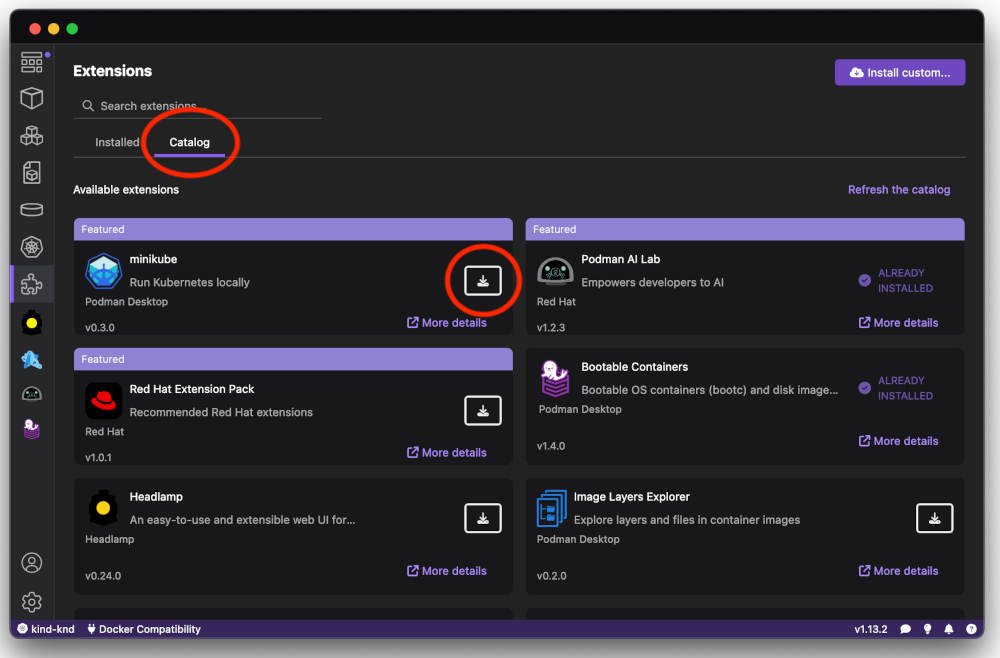Open notifications bell in status bar
The height and width of the screenshot is (658, 1000).
coord(949,629)
